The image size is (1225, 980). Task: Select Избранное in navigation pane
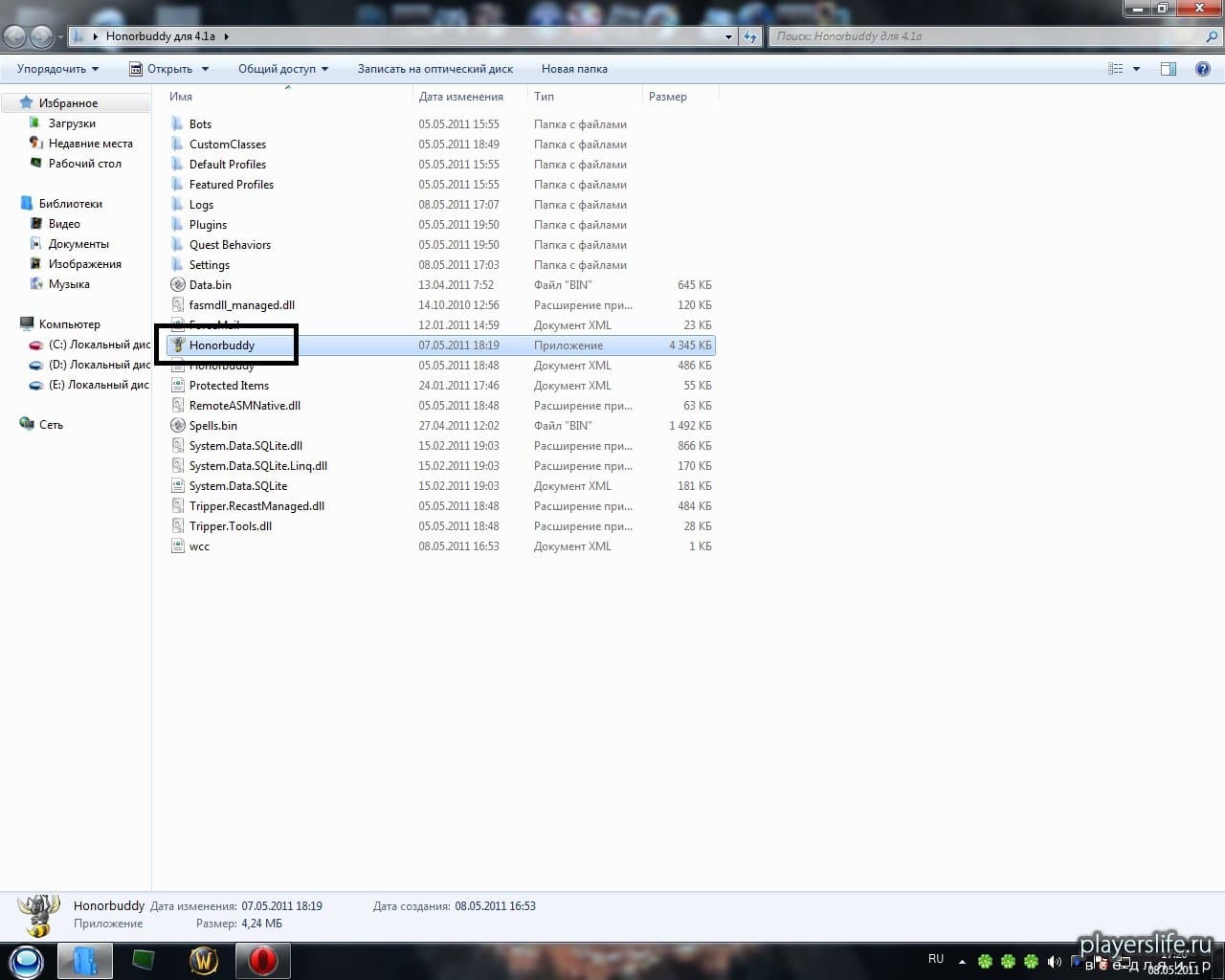click(x=68, y=103)
